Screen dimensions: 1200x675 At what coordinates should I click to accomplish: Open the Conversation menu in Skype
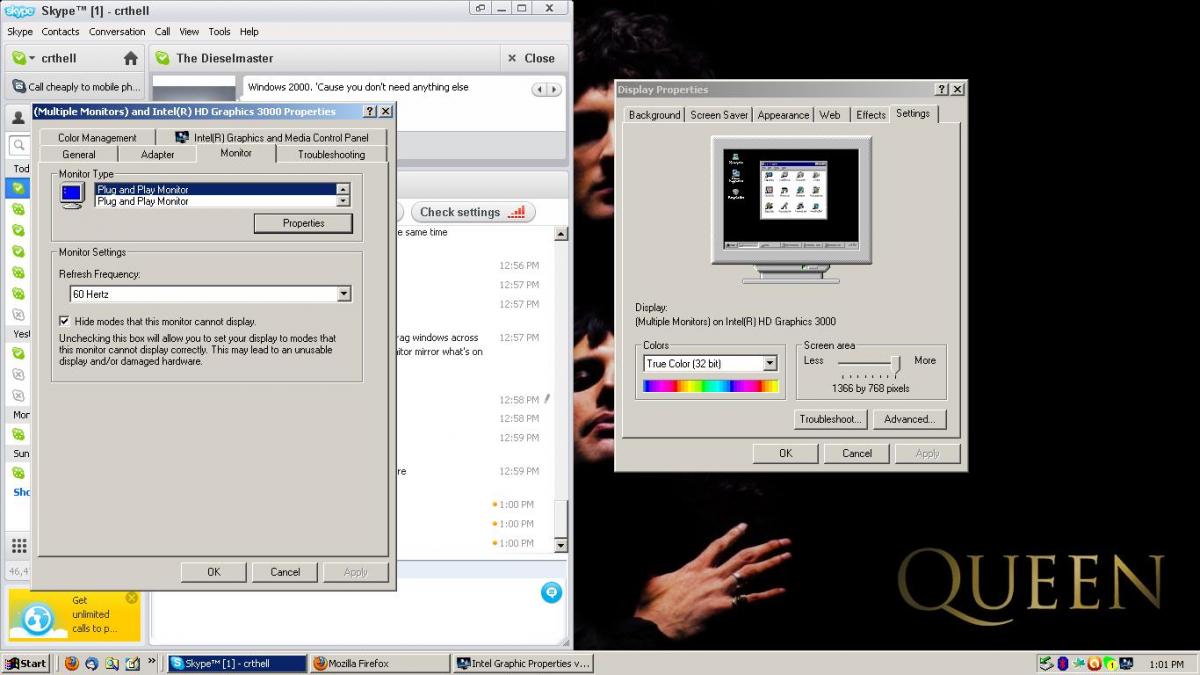[x=117, y=31]
